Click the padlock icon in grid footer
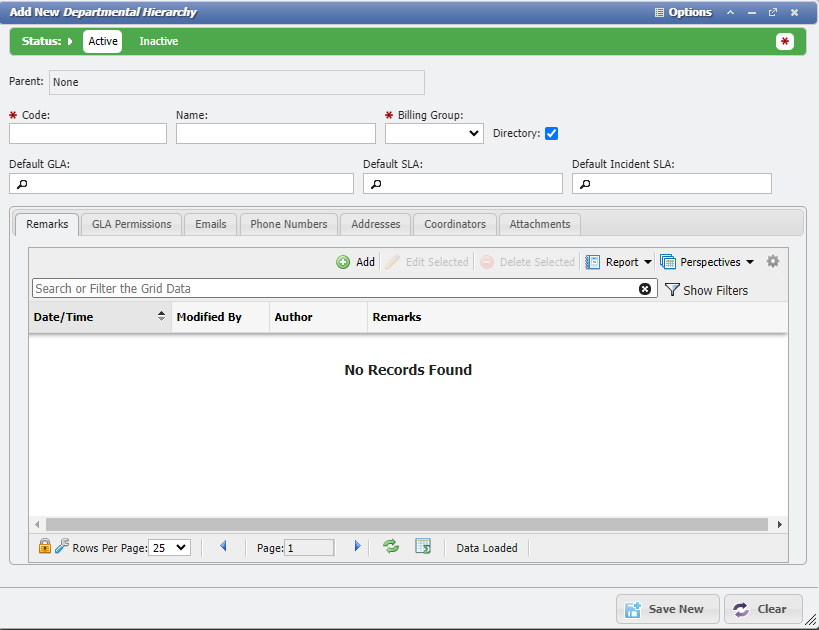The image size is (819, 630). pyautogui.click(x=44, y=547)
